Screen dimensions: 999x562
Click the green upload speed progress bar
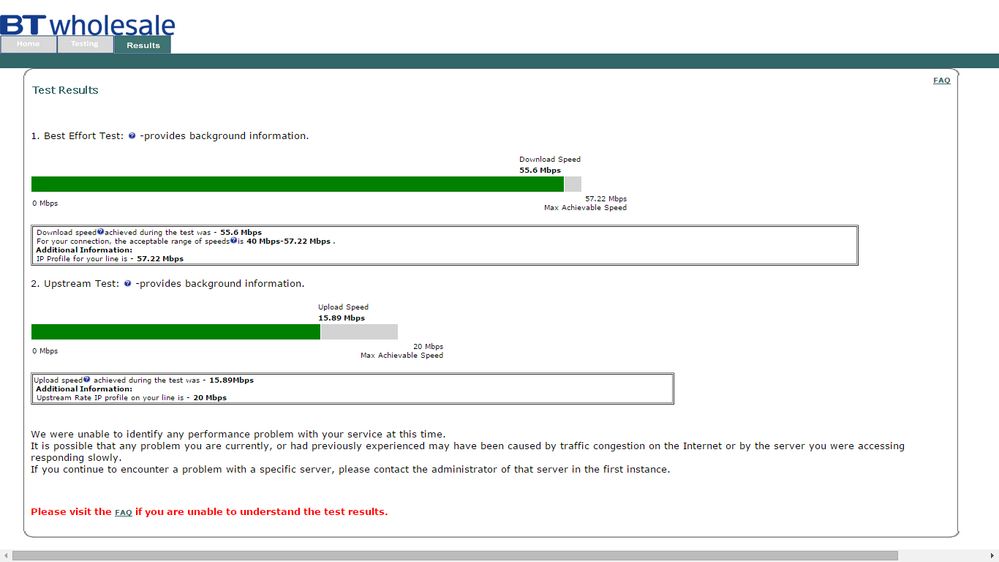coord(176,332)
